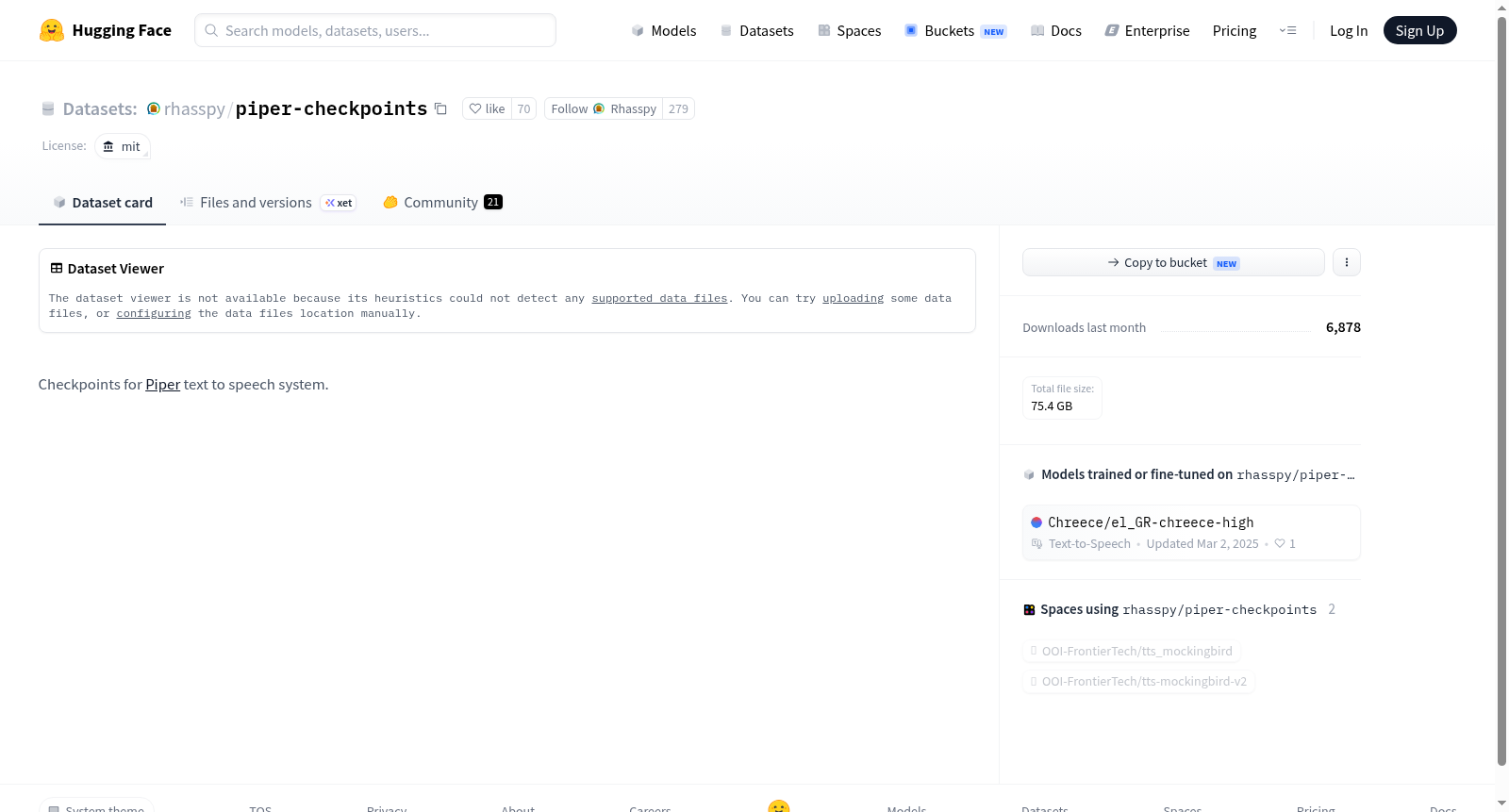Screen dimensions: 1509x812
Task: Click the Datasets: breadcrumb label
Action: click(x=100, y=108)
